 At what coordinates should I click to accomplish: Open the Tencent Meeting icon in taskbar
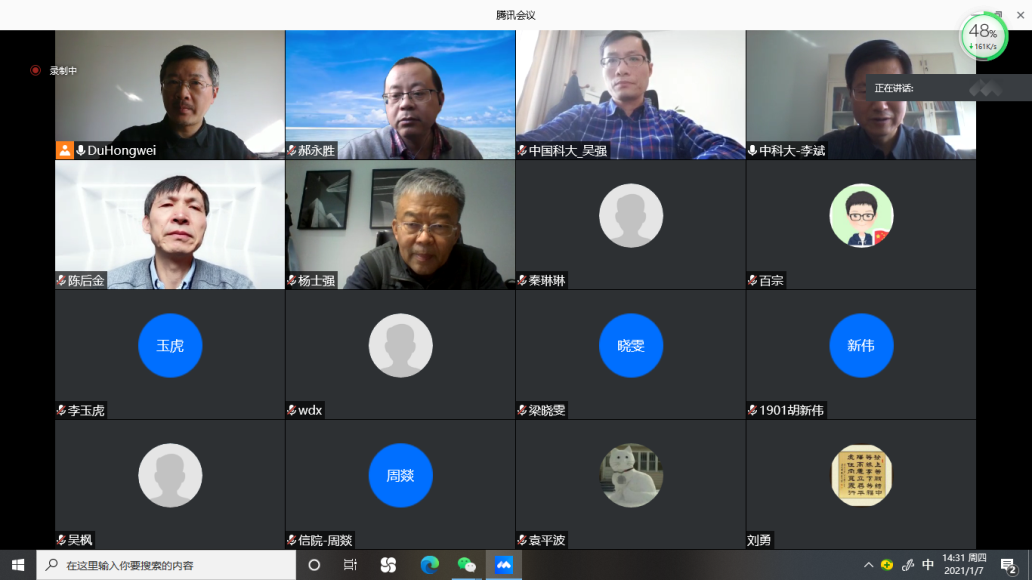[x=504, y=565]
